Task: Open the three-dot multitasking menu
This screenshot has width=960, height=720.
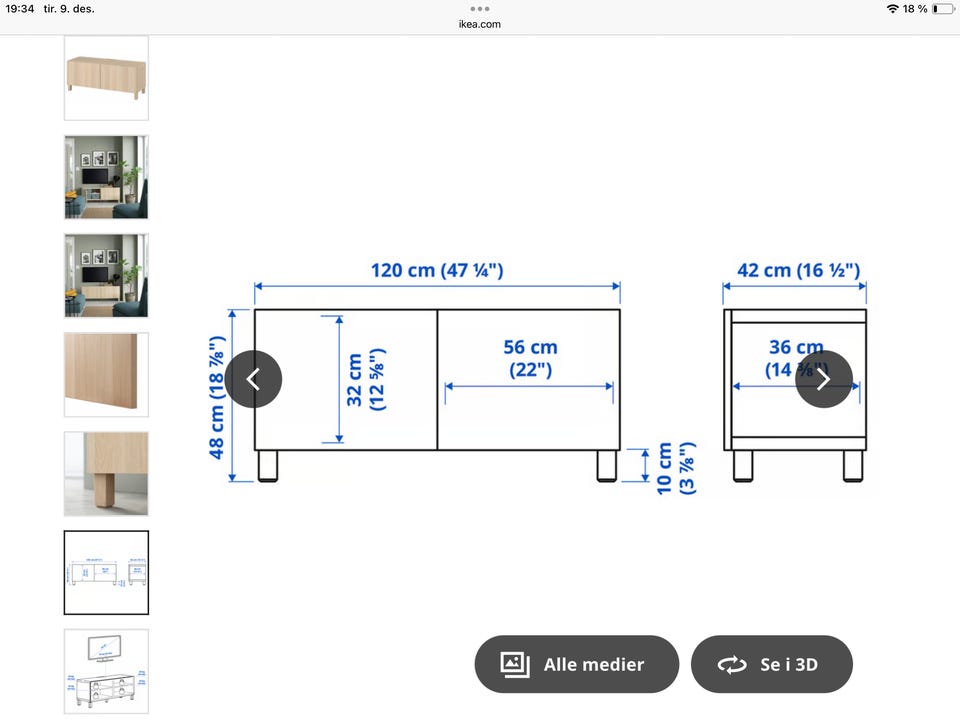Action: coord(479,9)
